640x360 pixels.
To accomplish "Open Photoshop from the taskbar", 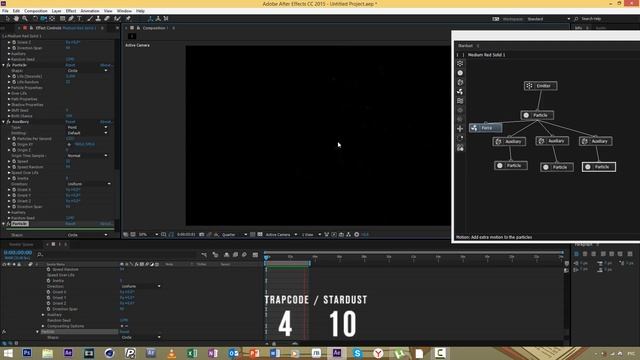I will pos(27,353).
